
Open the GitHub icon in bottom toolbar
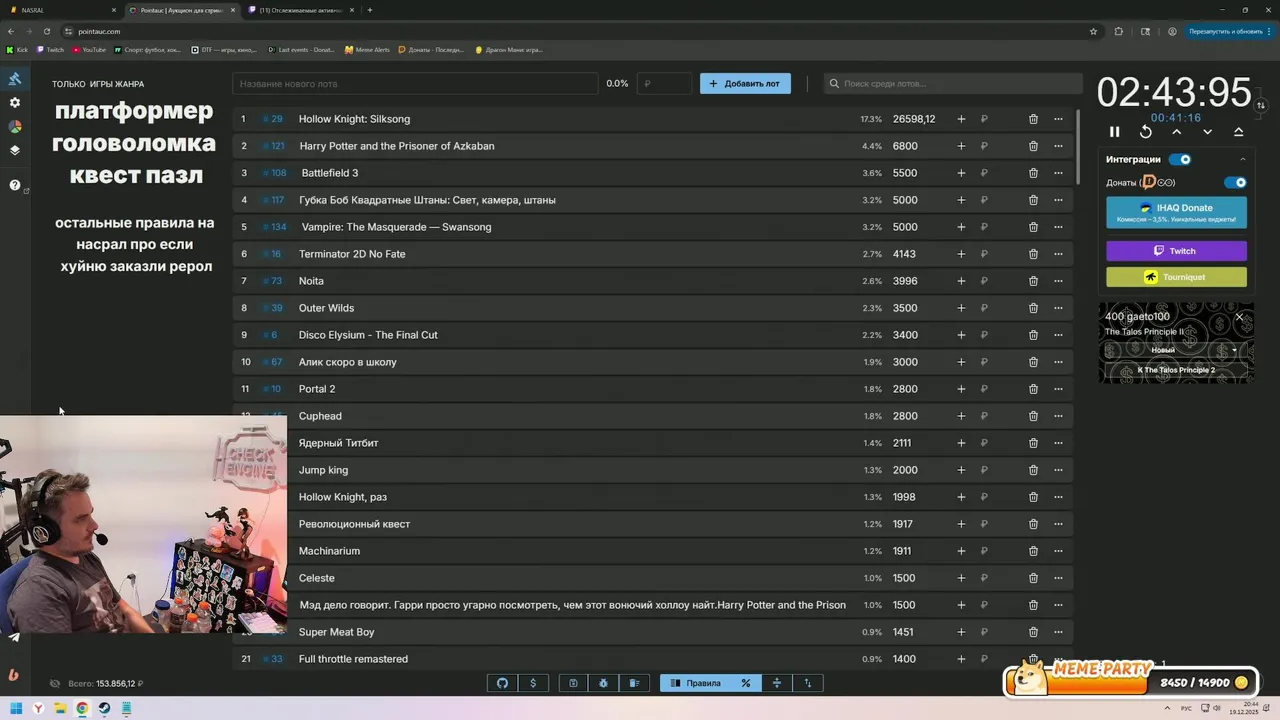click(x=502, y=683)
